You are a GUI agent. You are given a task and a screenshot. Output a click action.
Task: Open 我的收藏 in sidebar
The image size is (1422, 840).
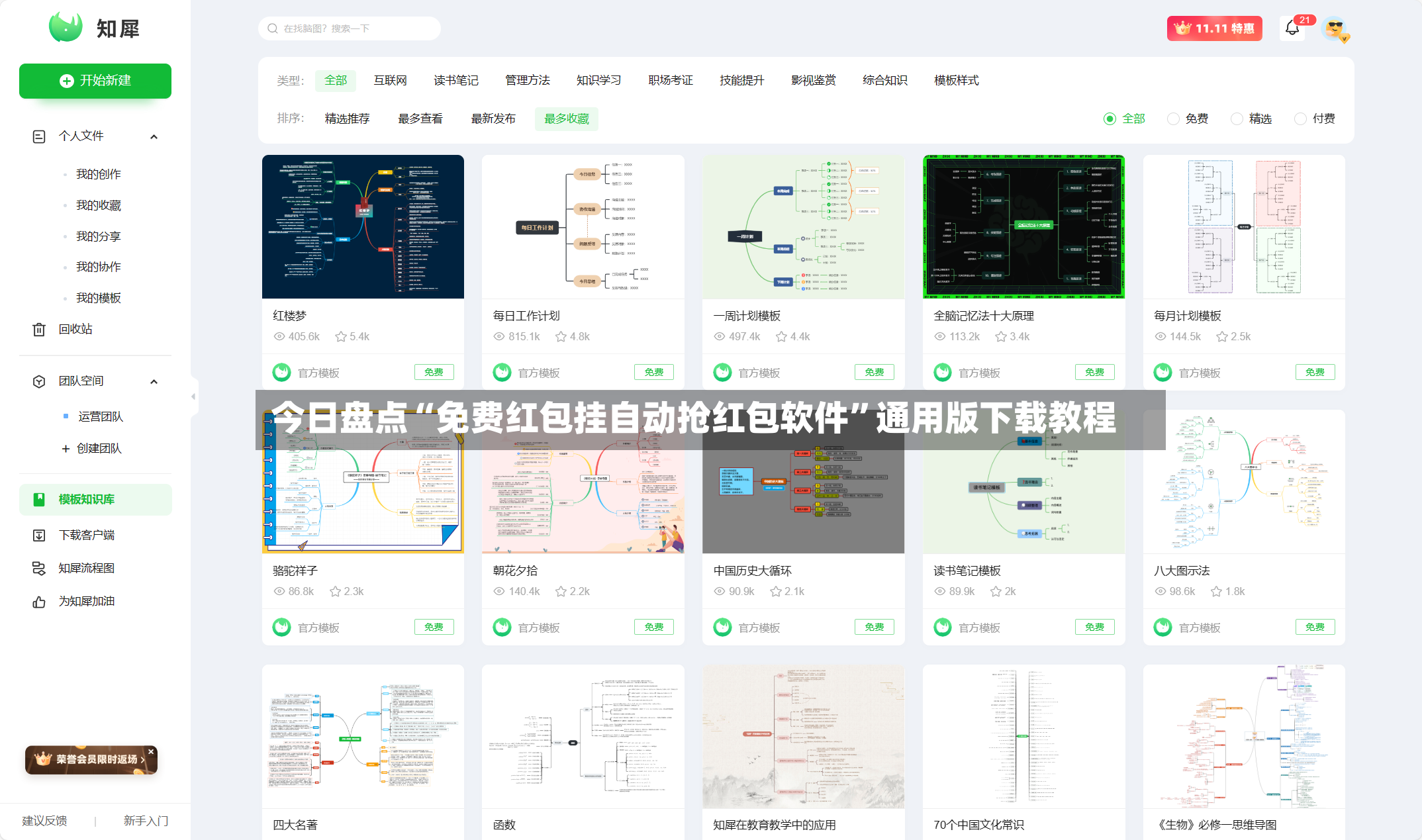tap(99, 206)
